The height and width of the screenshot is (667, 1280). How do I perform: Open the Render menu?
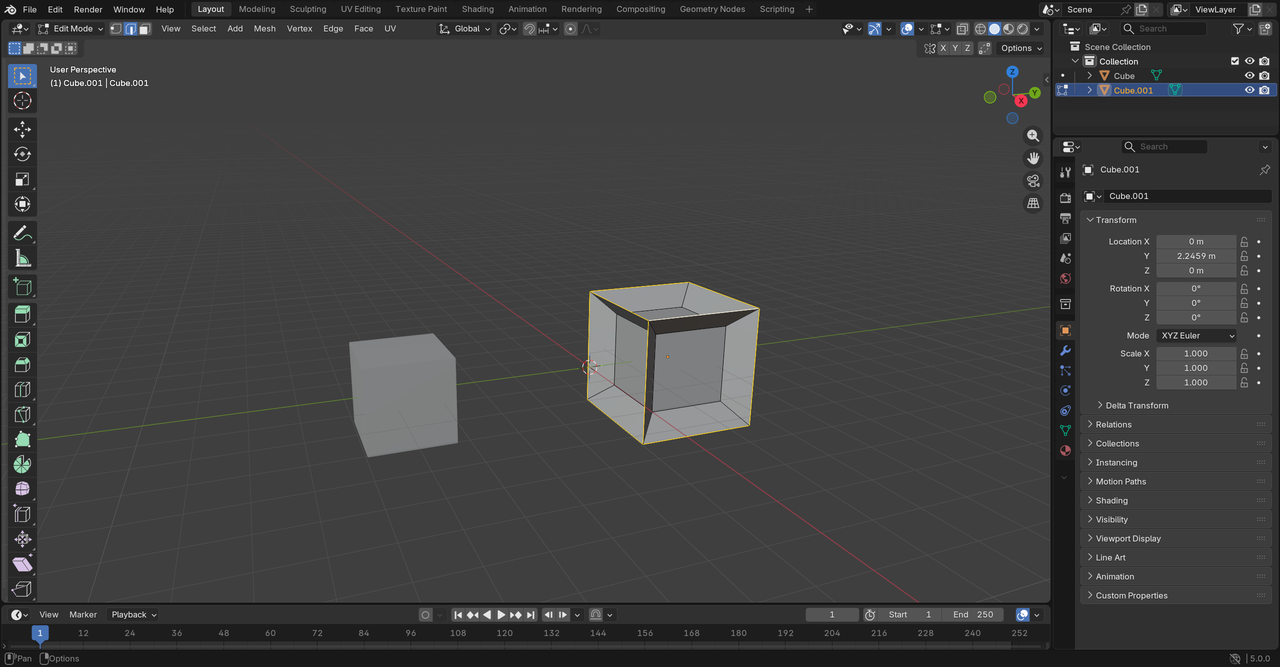(x=88, y=9)
